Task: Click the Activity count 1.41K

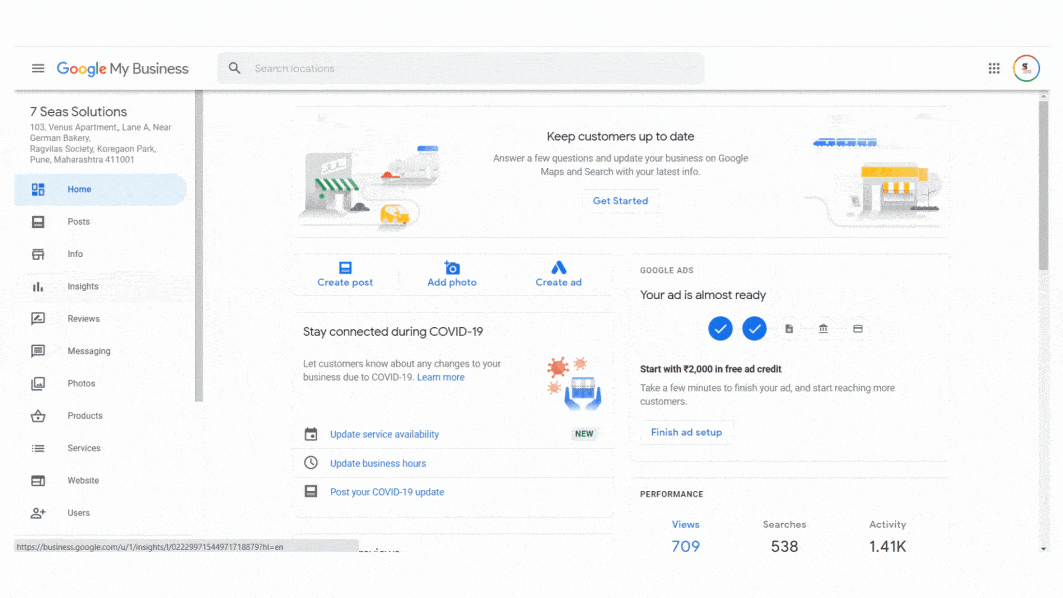Action: 887,546
